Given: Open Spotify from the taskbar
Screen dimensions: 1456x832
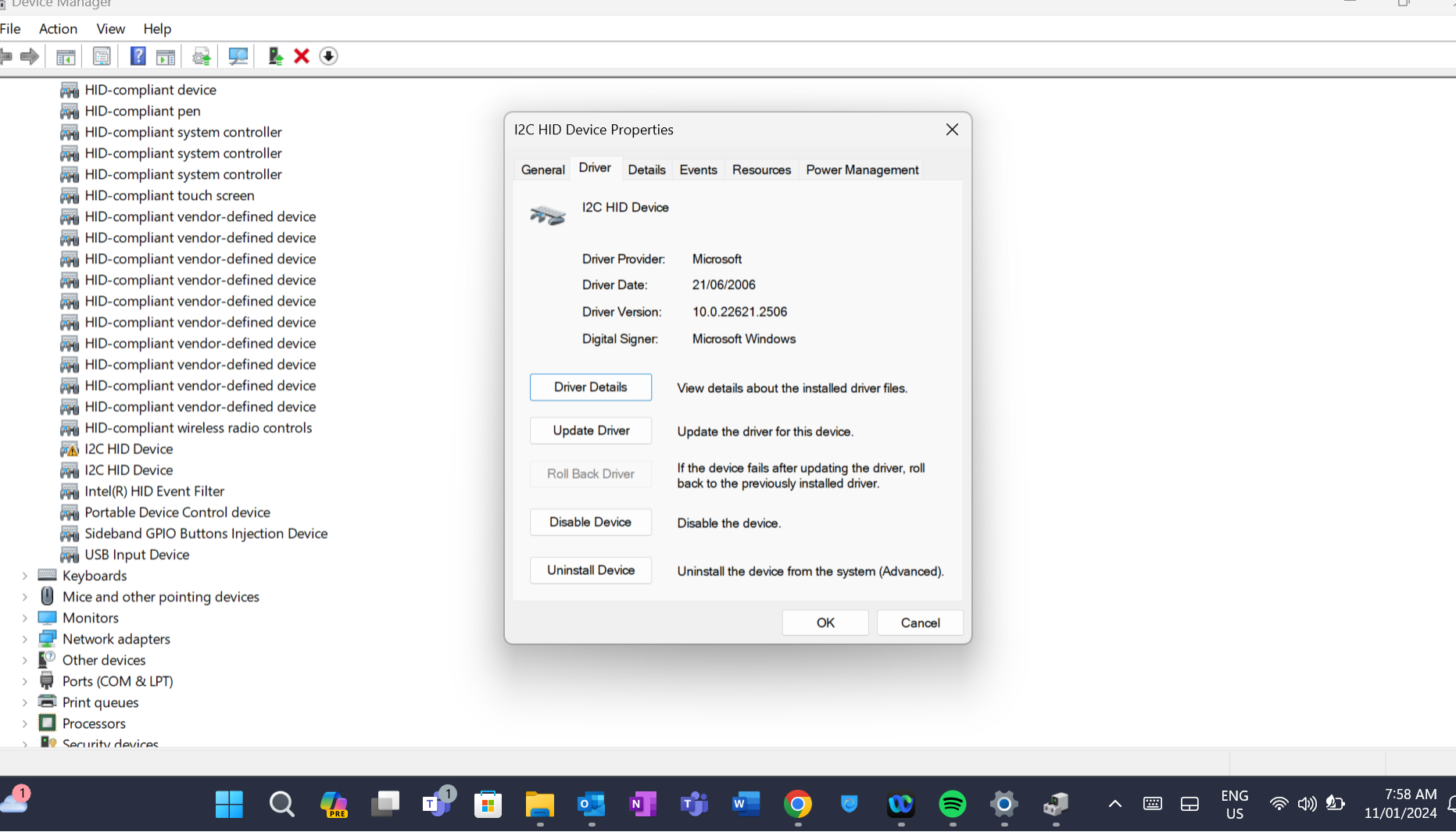Looking at the screenshot, I should [952, 804].
